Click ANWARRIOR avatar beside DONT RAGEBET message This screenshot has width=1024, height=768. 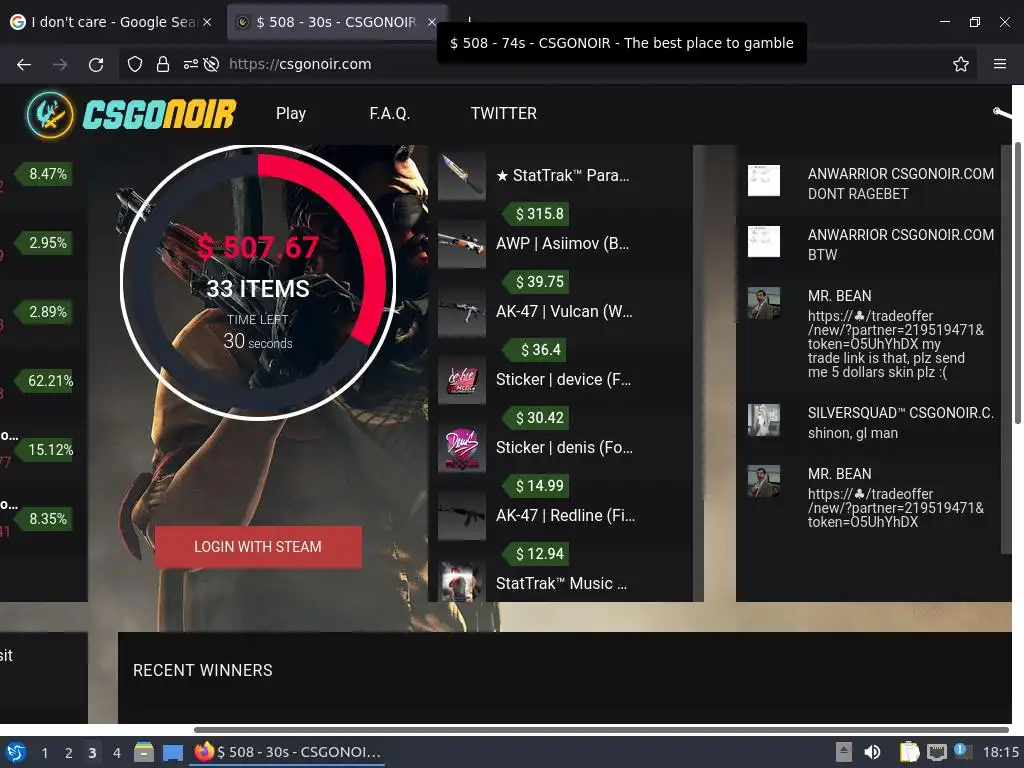[763, 180]
